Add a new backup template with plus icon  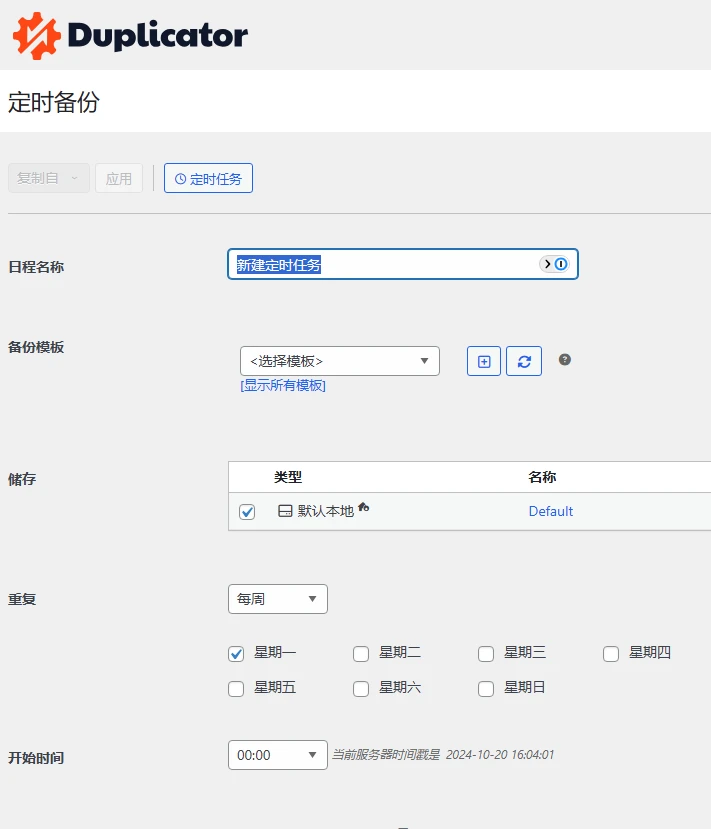(x=484, y=361)
